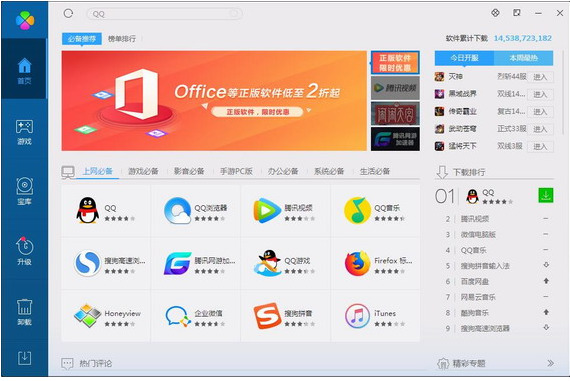Select the 办公必备 category tab
This screenshot has width=570, height=381.
[x=283, y=171]
